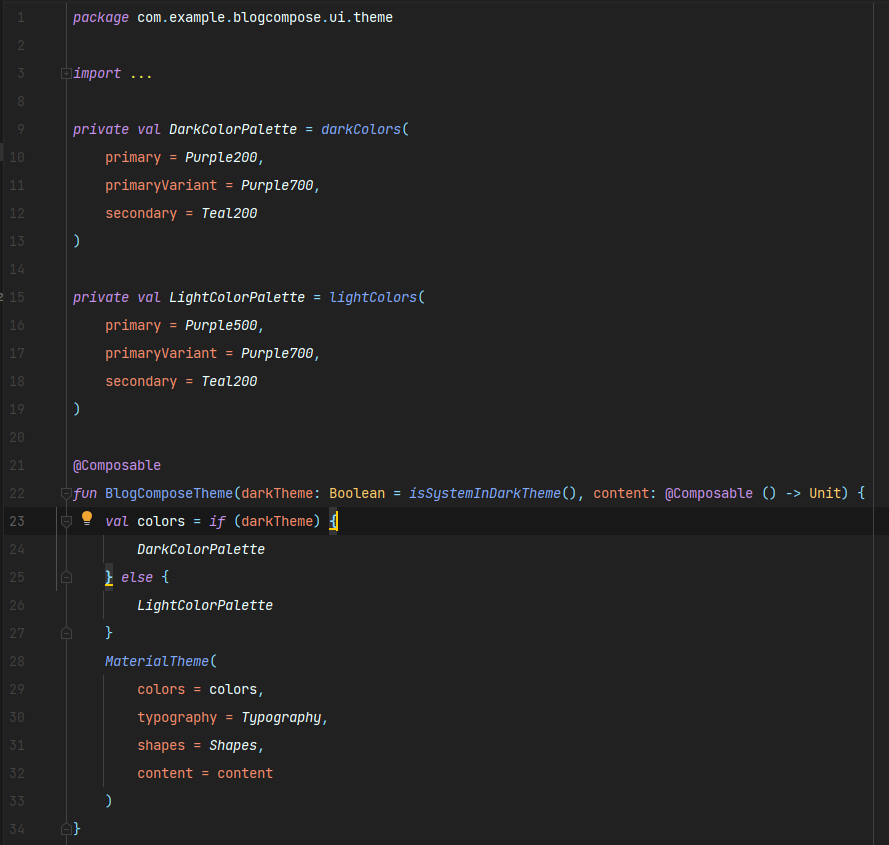Click Shapes value on line 31
The image size is (889, 845).
click(233, 745)
